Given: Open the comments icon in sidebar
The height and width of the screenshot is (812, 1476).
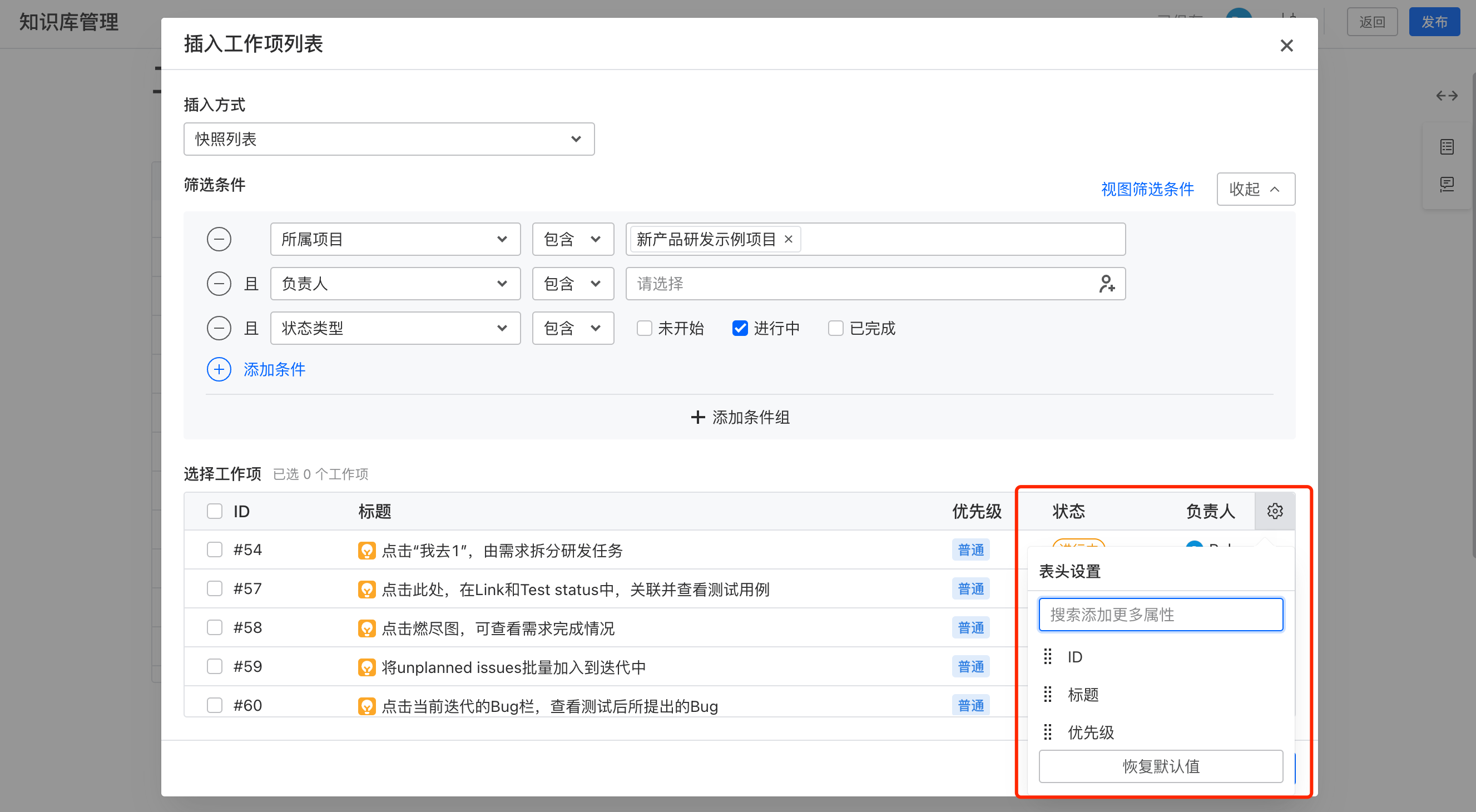Looking at the screenshot, I should (1446, 185).
